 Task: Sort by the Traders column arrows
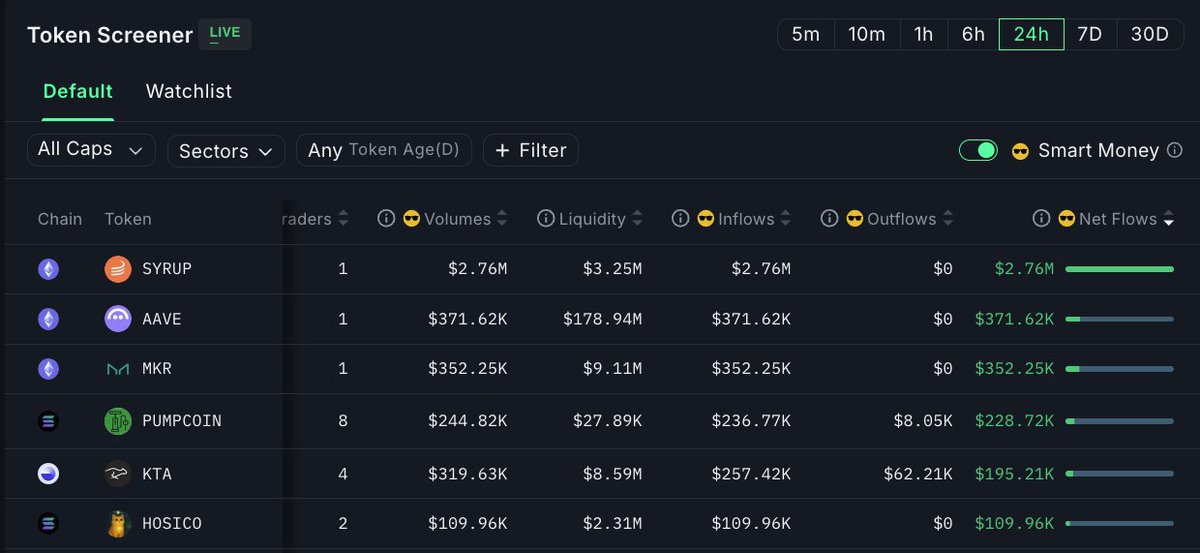[343, 218]
